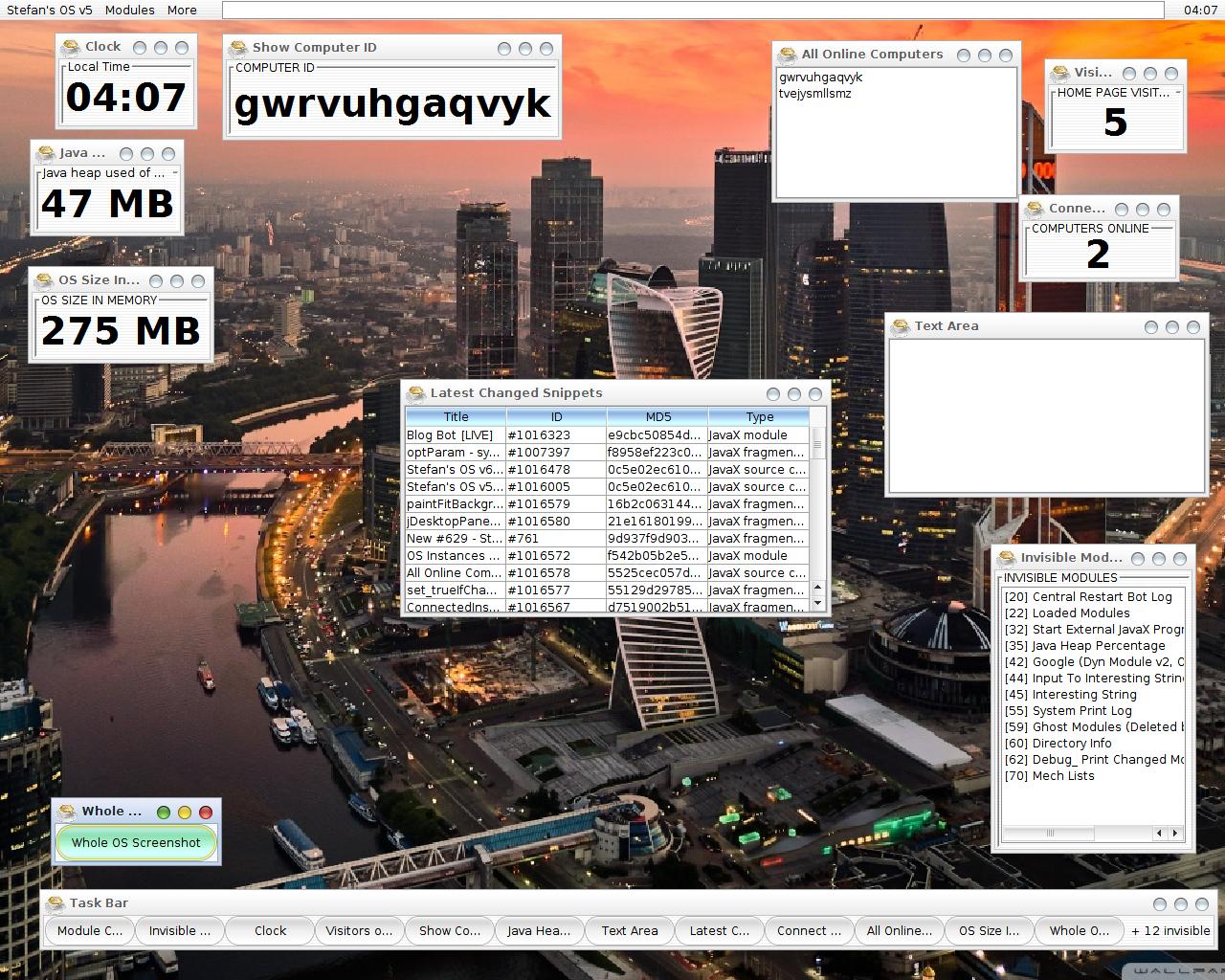
Task: Toggle the Visitors task bar button
Action: pyautogui.click(x=359, y=931)
